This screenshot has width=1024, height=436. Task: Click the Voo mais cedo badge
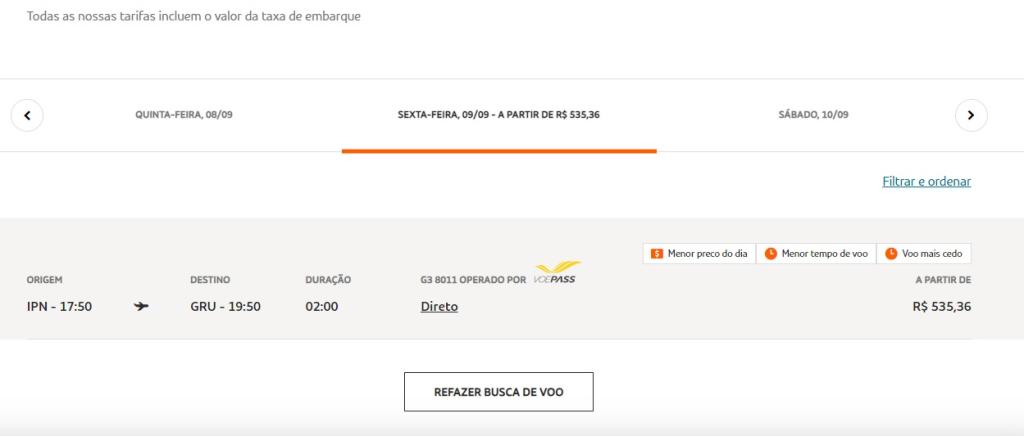tap(924, 254)
